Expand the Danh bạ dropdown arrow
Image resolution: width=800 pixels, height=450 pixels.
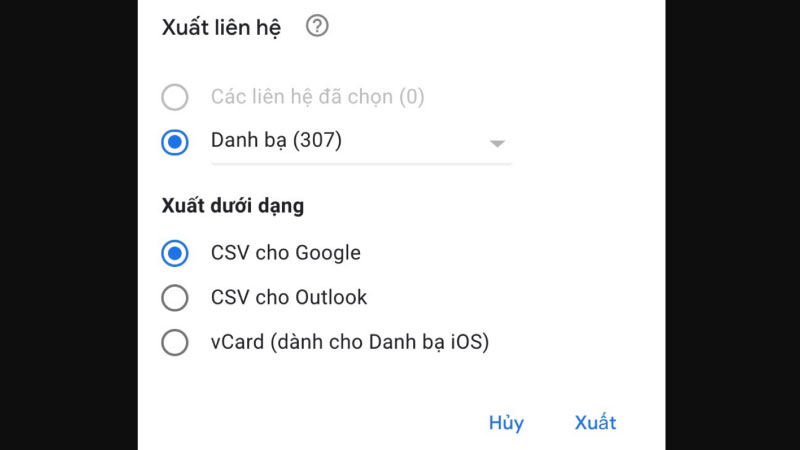497,143
